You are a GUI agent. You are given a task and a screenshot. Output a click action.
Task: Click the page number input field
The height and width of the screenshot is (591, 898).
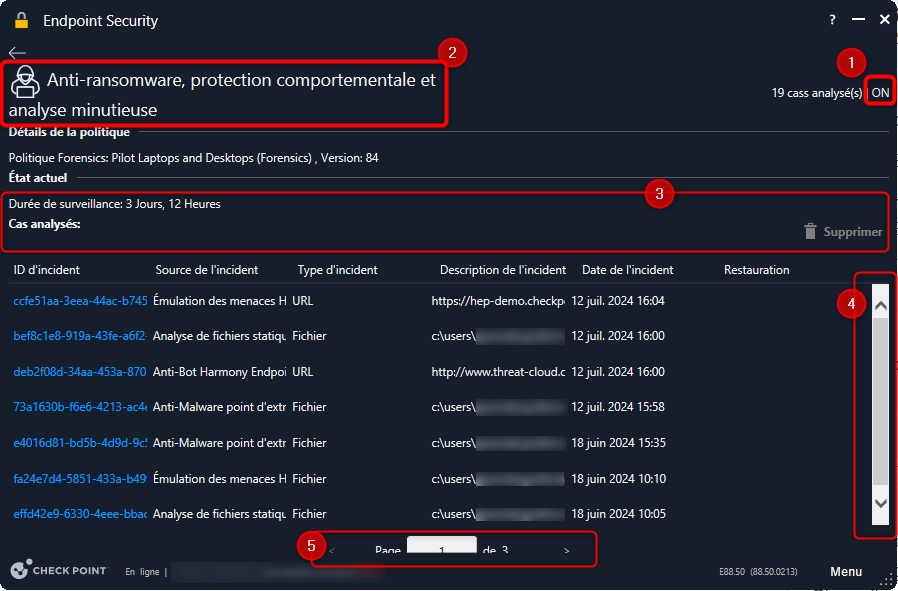coord(442,549)
